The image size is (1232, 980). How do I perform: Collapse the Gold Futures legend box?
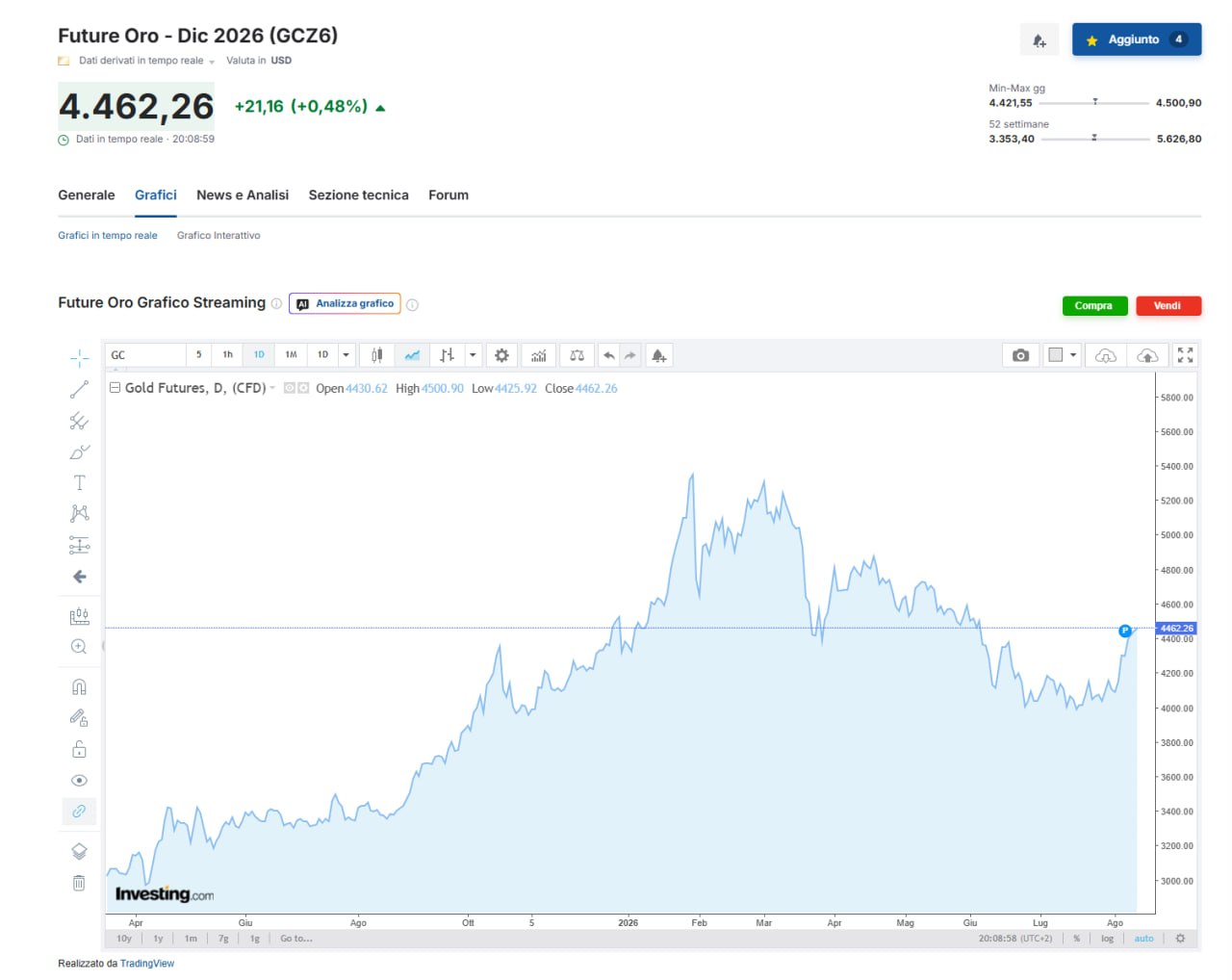point(115,388)
